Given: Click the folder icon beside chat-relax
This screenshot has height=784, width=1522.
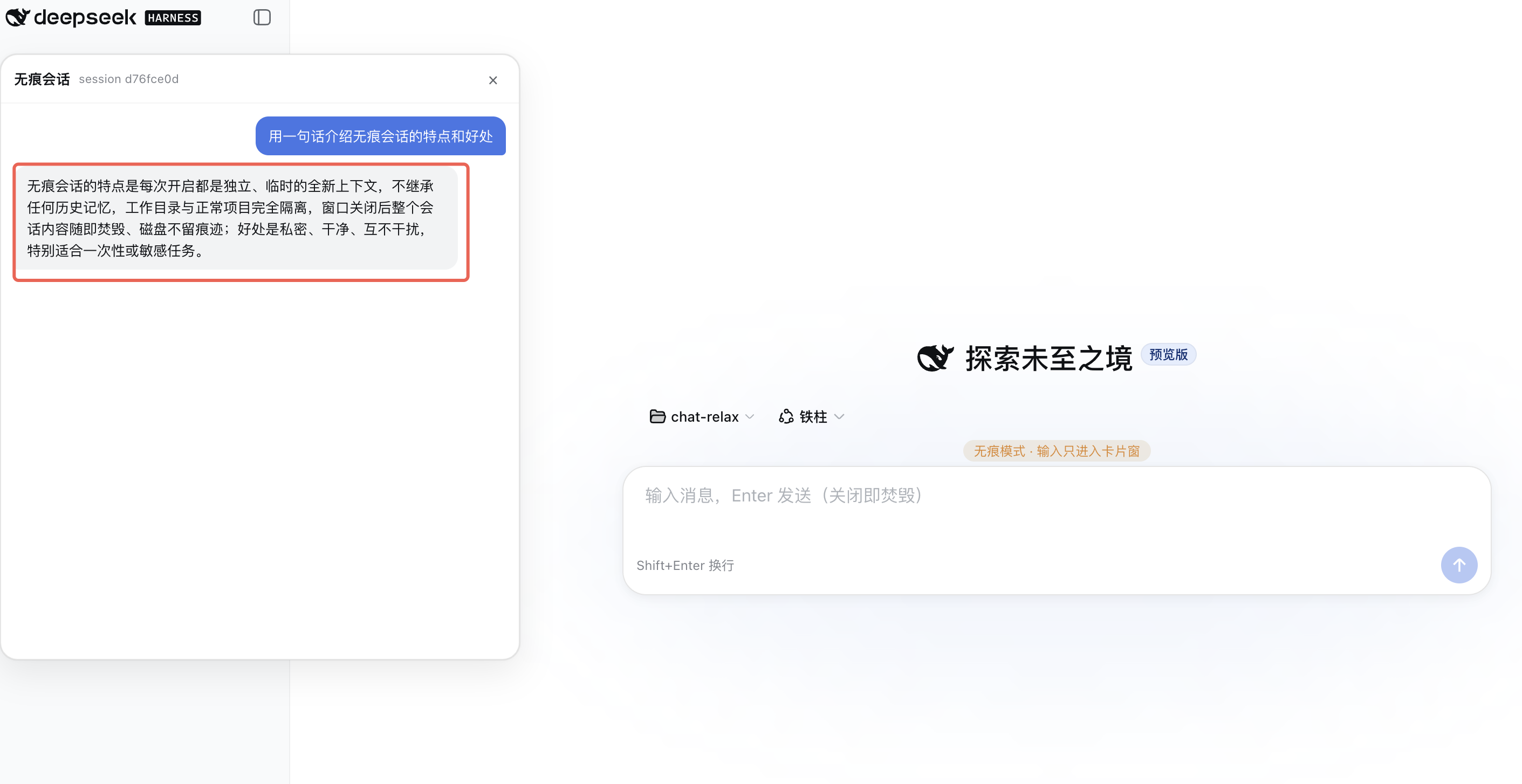Looking at the screenshot, I should 657,416.
